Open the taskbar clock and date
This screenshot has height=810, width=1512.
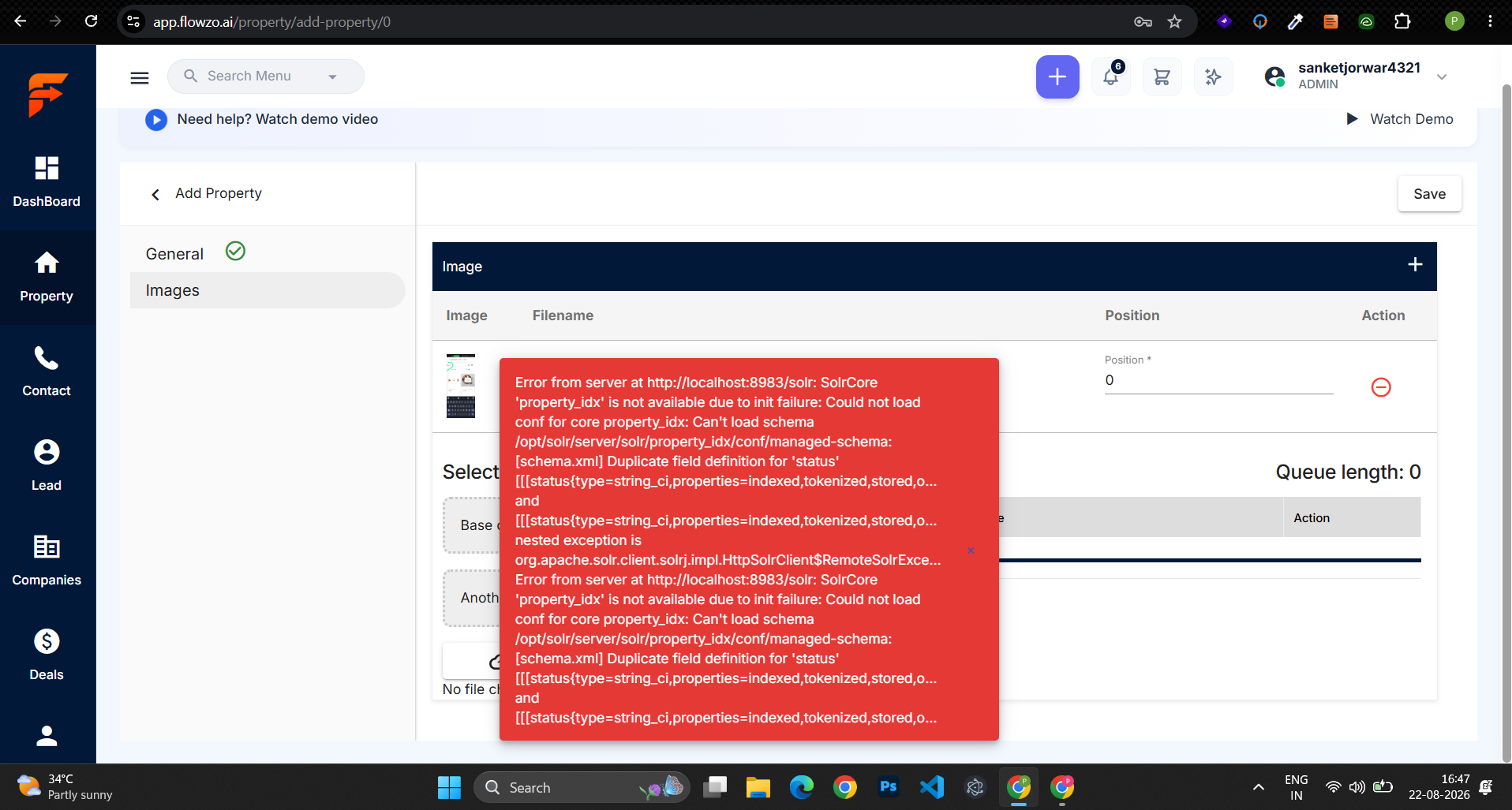click(1439, 787)
